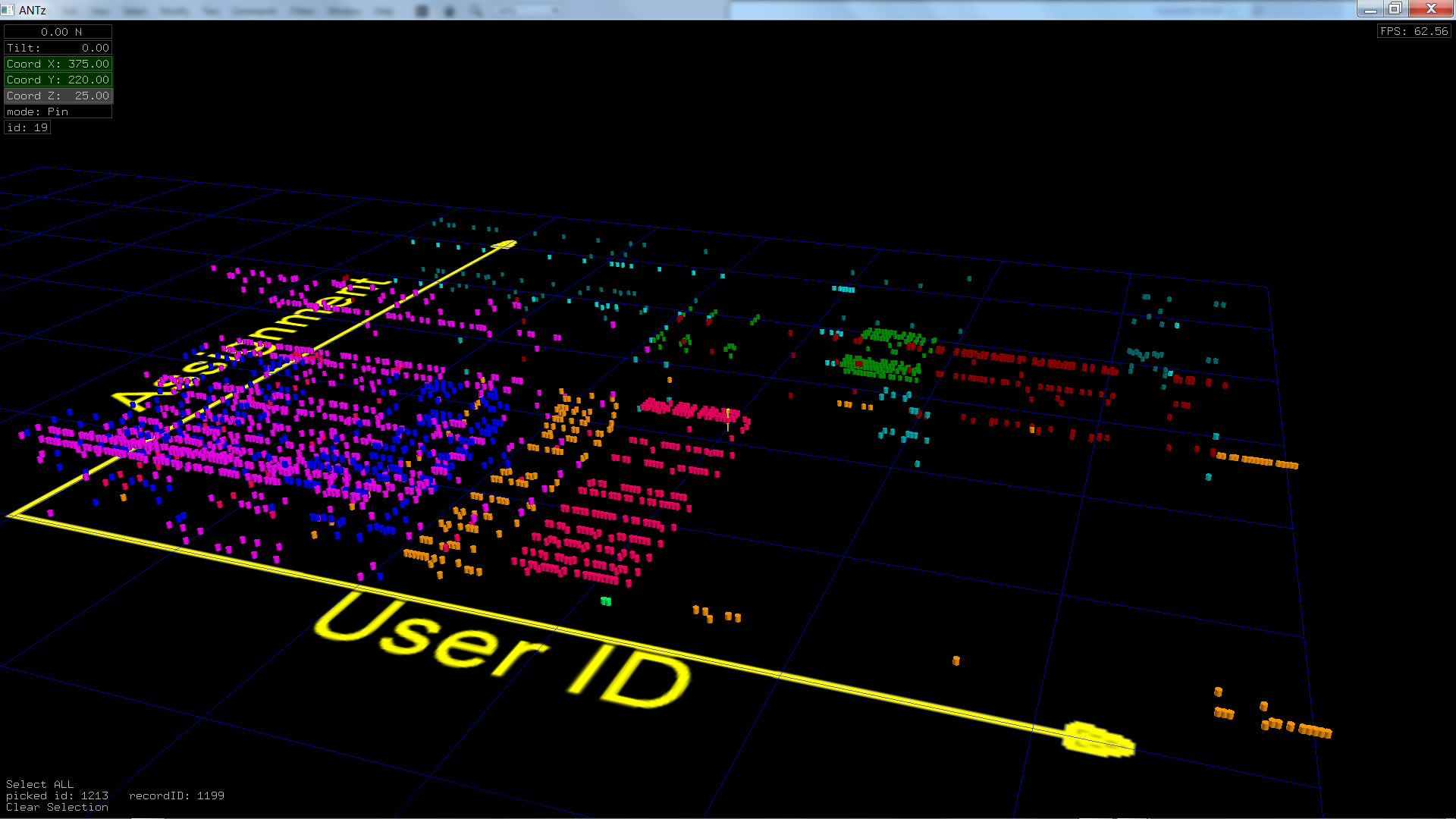
Task: Click the Tilt value field
Action: point(58,48)
